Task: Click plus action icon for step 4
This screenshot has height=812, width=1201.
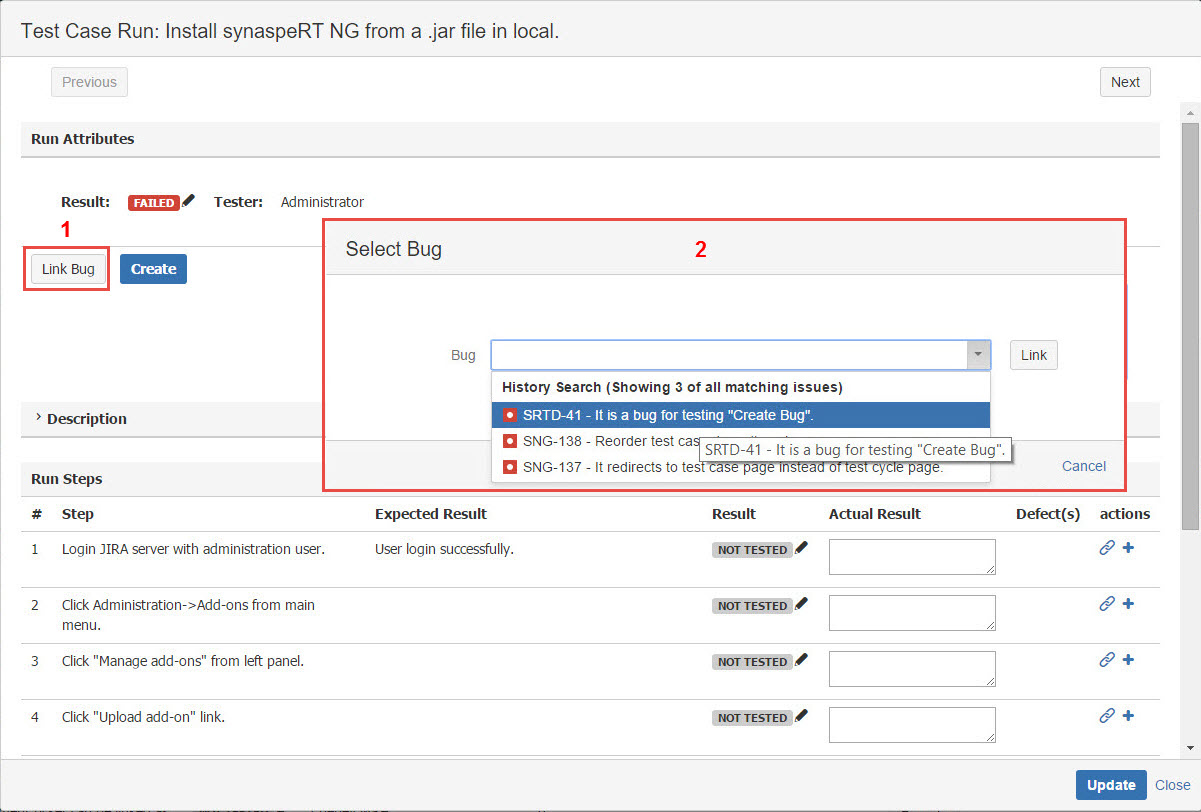Action: [x=1128, y=716]
